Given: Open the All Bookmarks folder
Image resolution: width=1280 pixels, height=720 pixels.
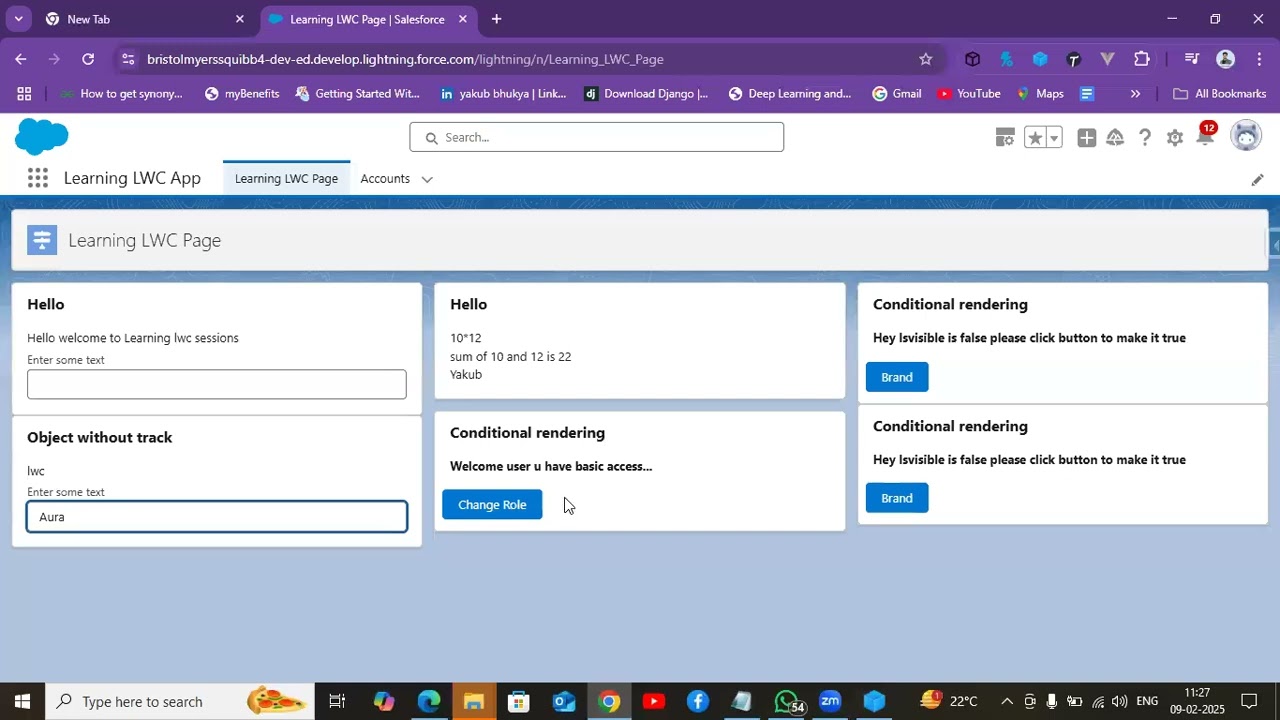Looking at the screenshot, I should click(x=1219, y=93).
